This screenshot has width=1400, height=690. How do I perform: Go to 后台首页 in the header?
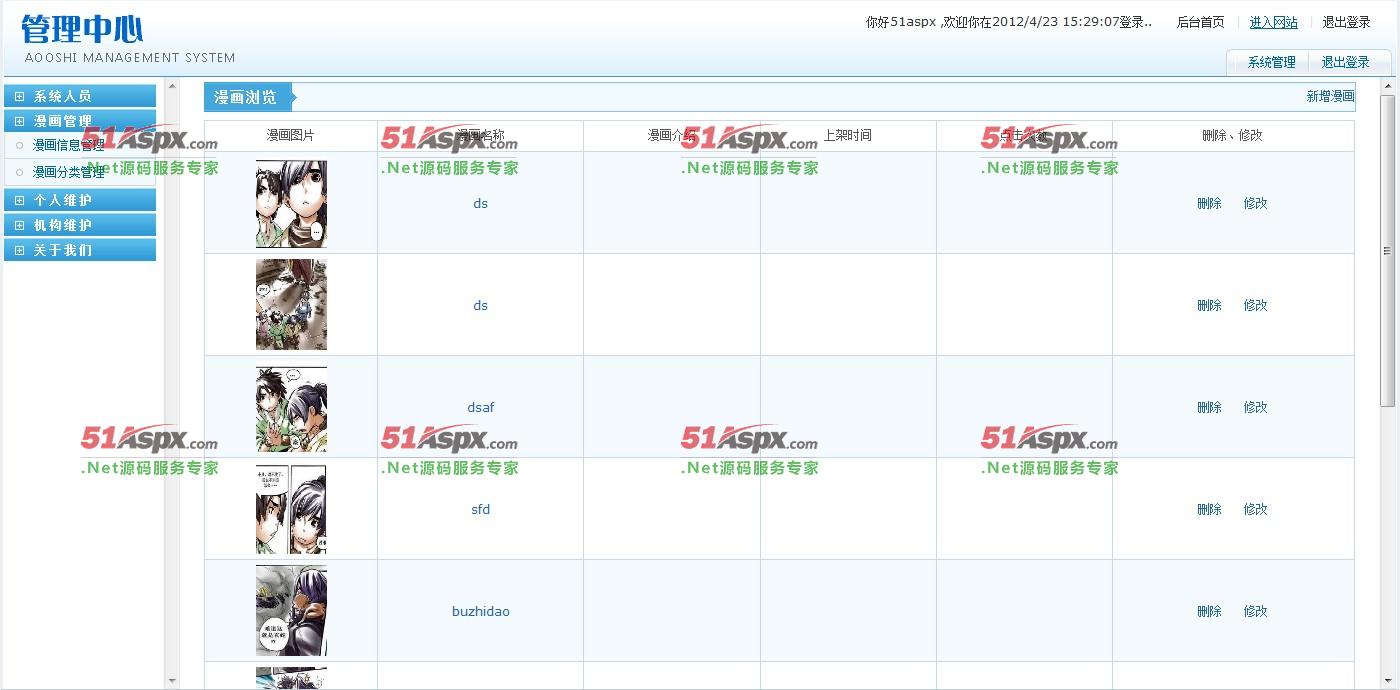coord(1200,22)
